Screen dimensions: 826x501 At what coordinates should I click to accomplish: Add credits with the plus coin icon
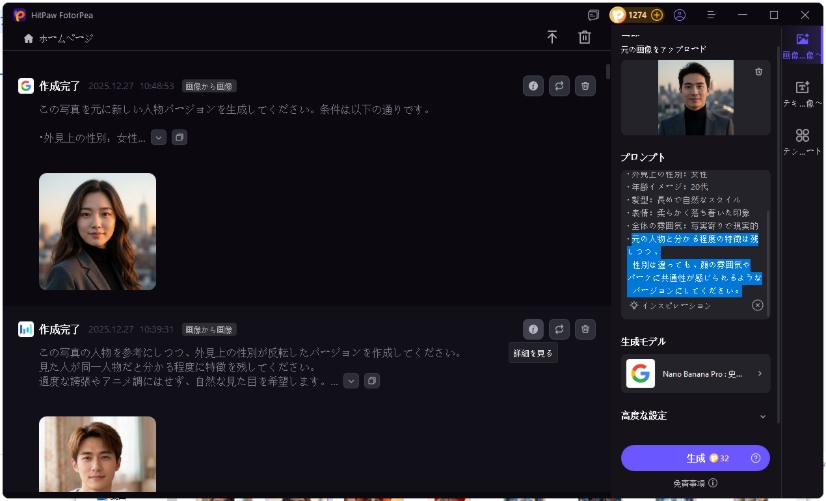[656, 15]
